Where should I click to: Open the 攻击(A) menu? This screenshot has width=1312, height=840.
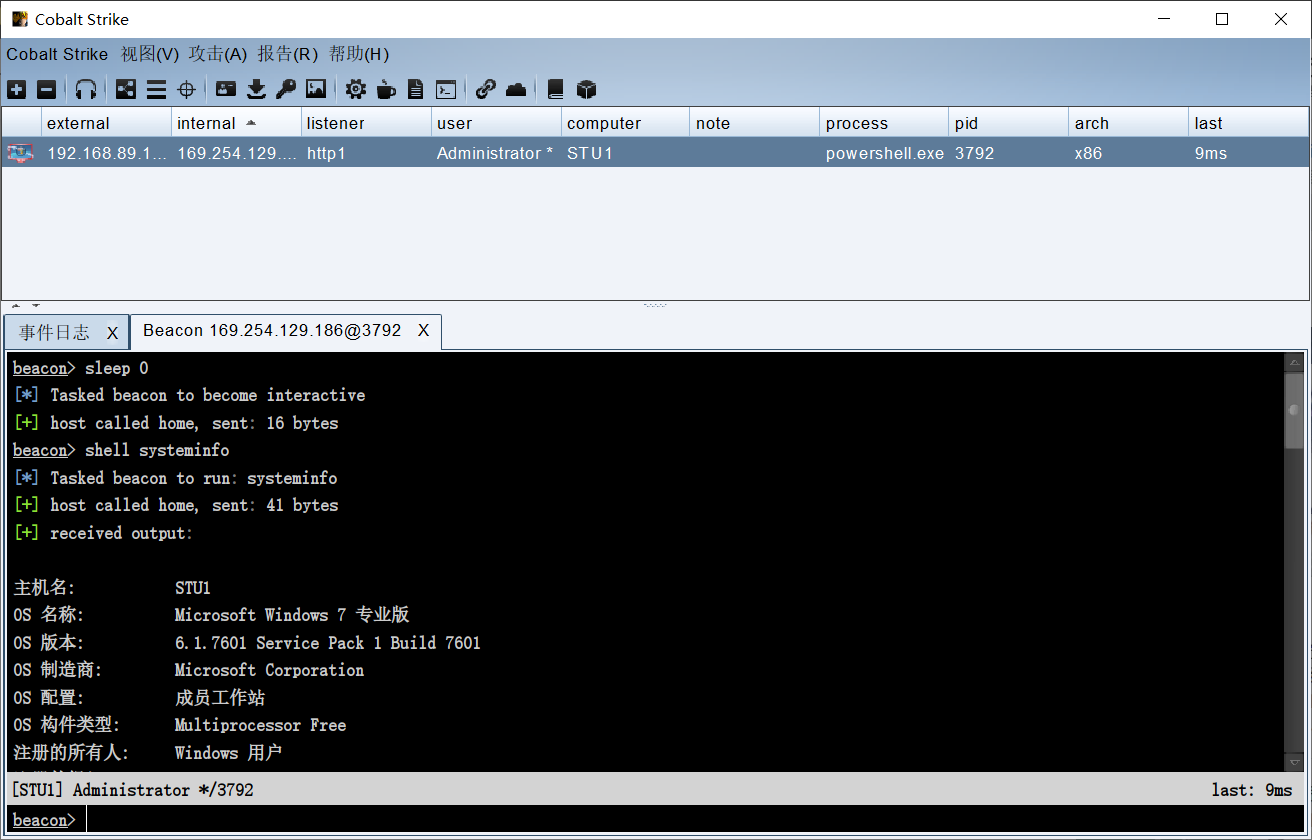click(218, 54)
